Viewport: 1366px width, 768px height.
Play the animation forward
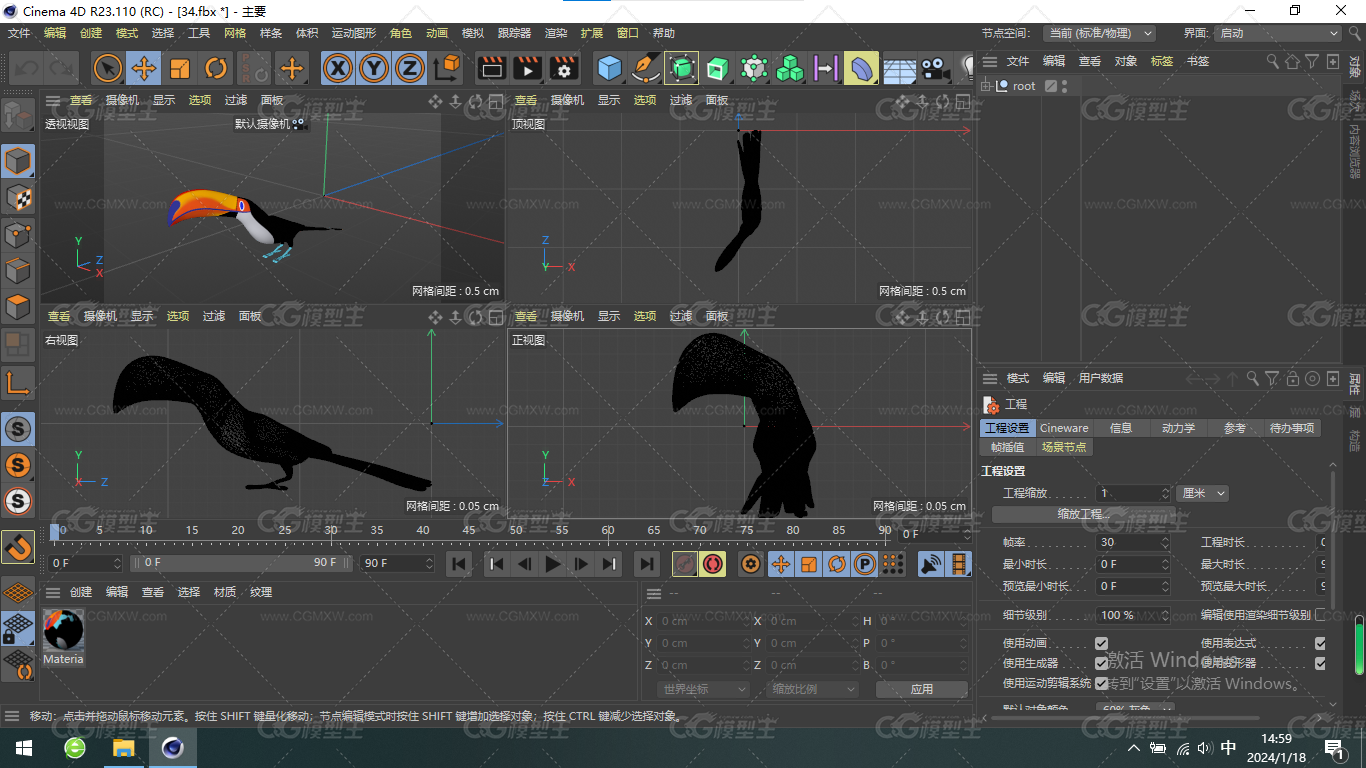tap(553, 564)
